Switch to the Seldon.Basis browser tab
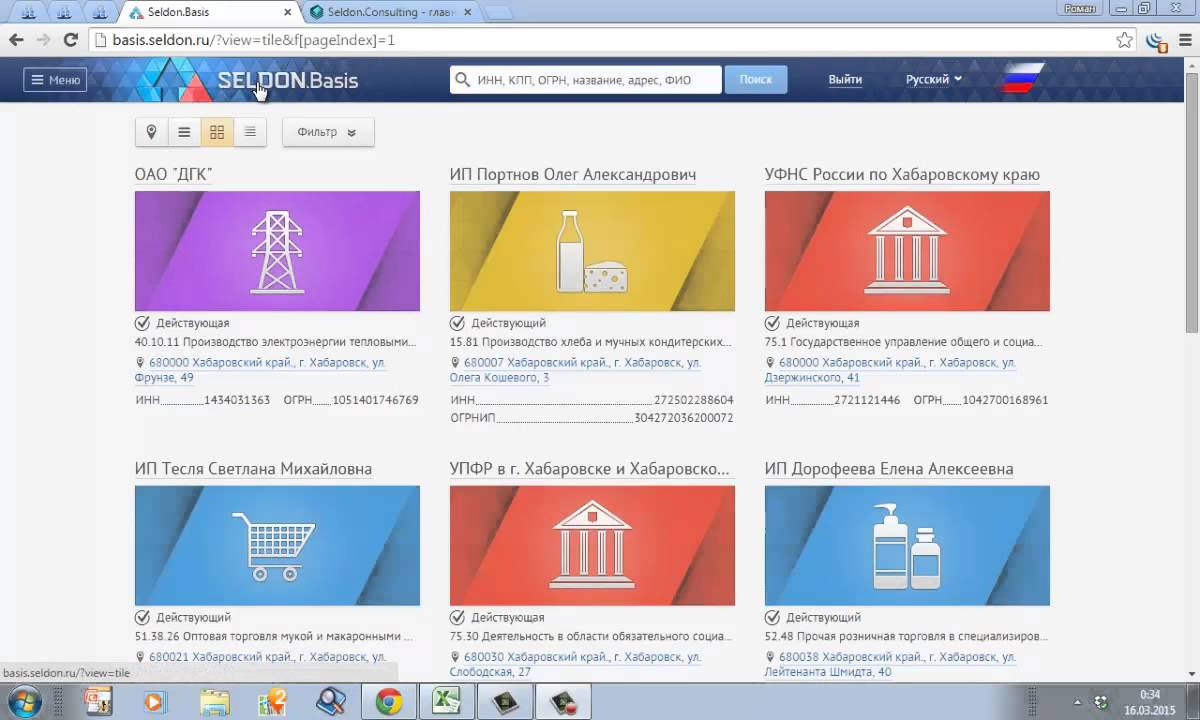This screenshot has height=720, width=1200. pyautogui.click(x=210, y=12)
